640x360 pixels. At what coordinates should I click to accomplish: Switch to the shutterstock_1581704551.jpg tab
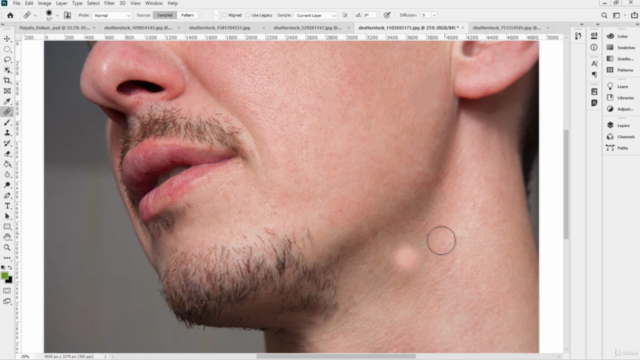(219, 28)
